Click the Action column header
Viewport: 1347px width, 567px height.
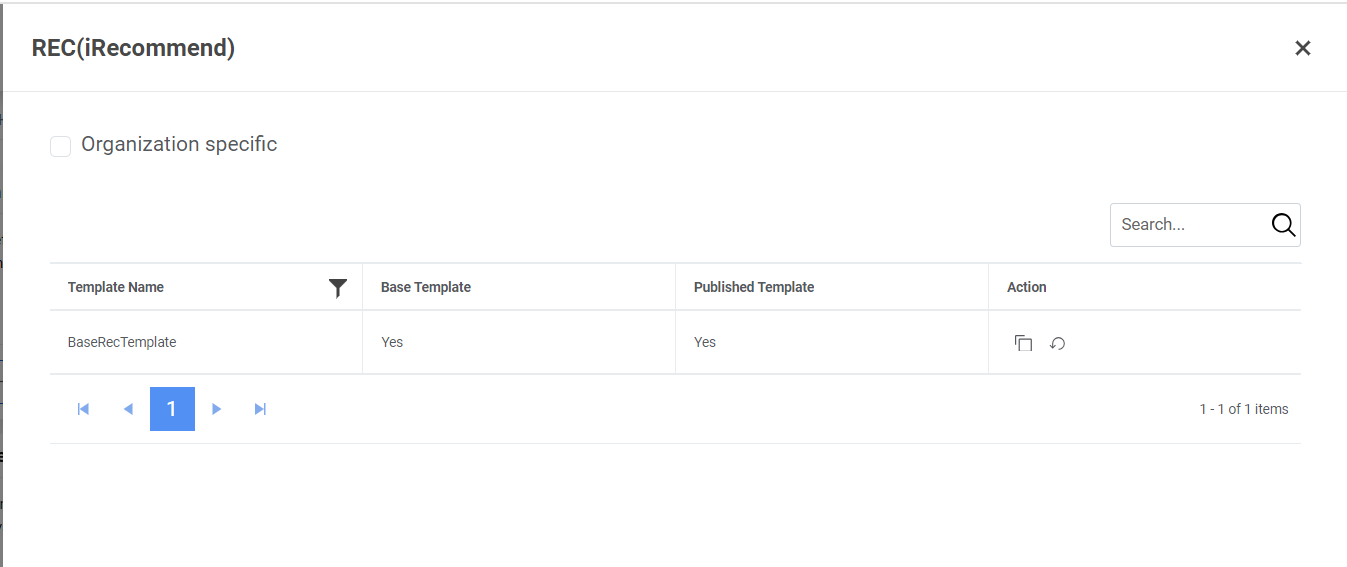1027,287
